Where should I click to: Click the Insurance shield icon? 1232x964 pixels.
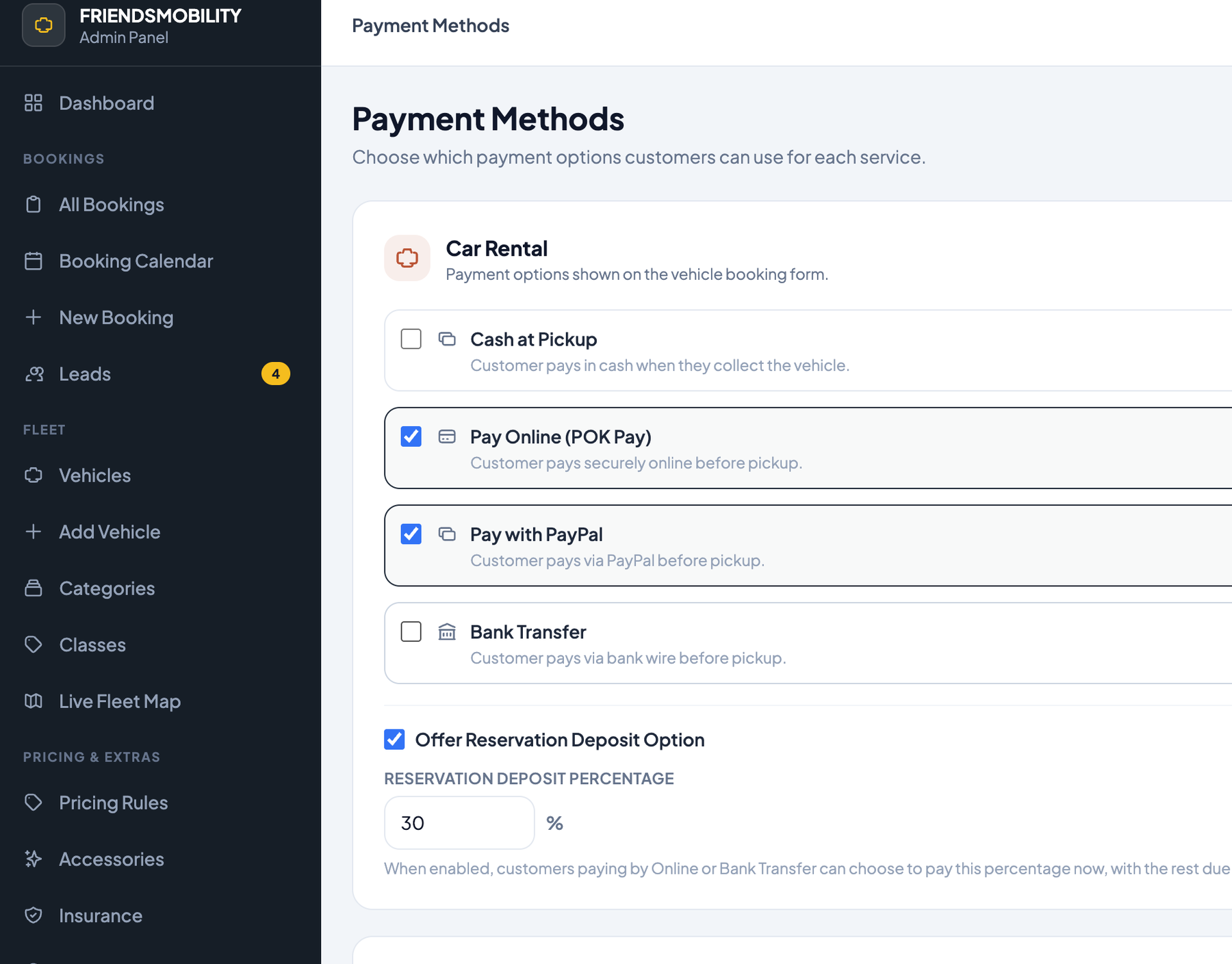point(34,915)
